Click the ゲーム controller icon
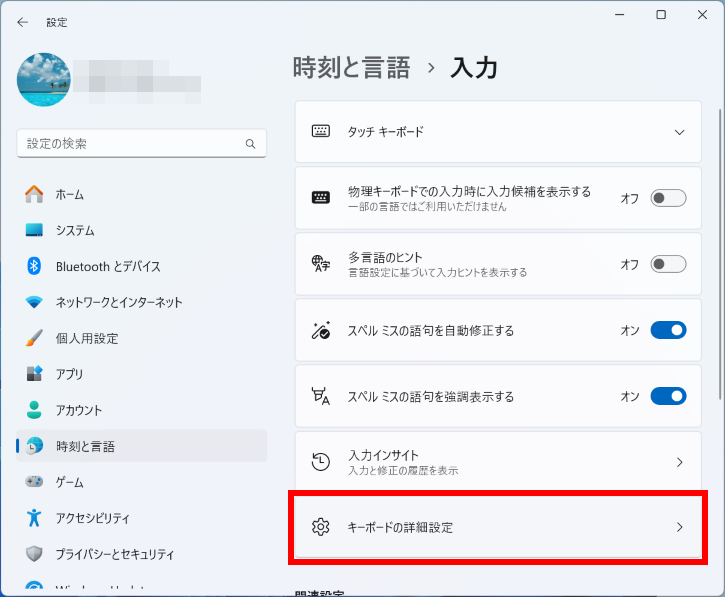725x597 pixels. click(x=34, y=481)
